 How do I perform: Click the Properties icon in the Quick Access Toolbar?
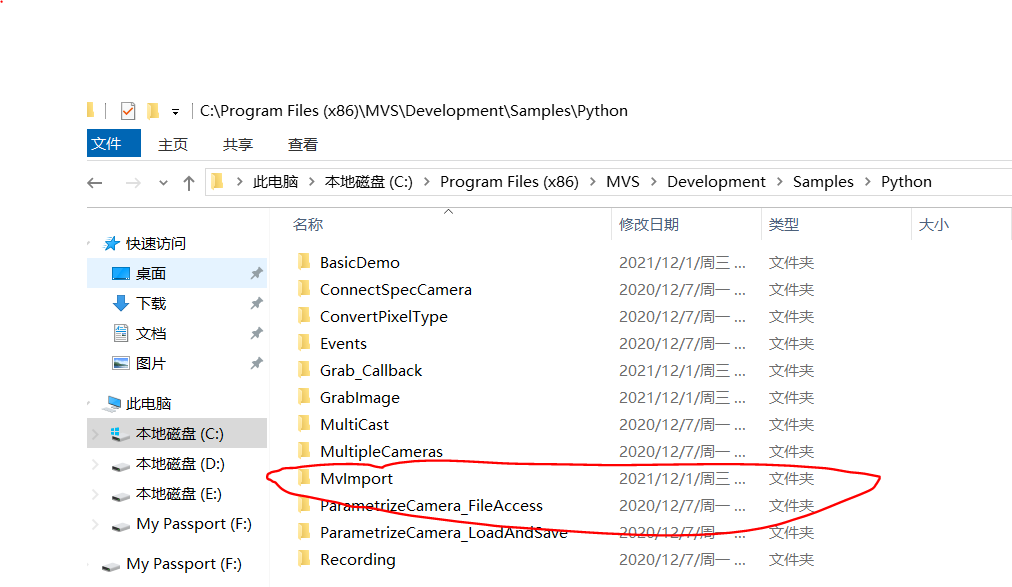(127, 110)
